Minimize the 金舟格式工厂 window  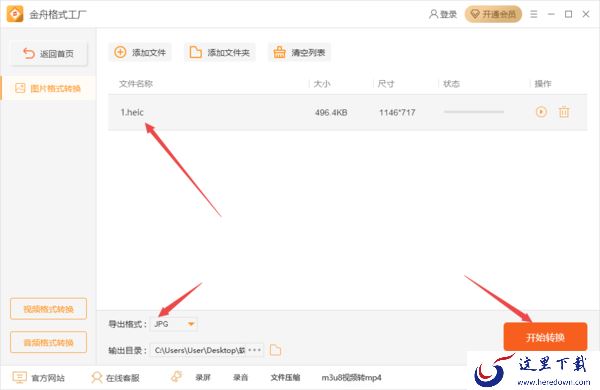coord(551,14)
